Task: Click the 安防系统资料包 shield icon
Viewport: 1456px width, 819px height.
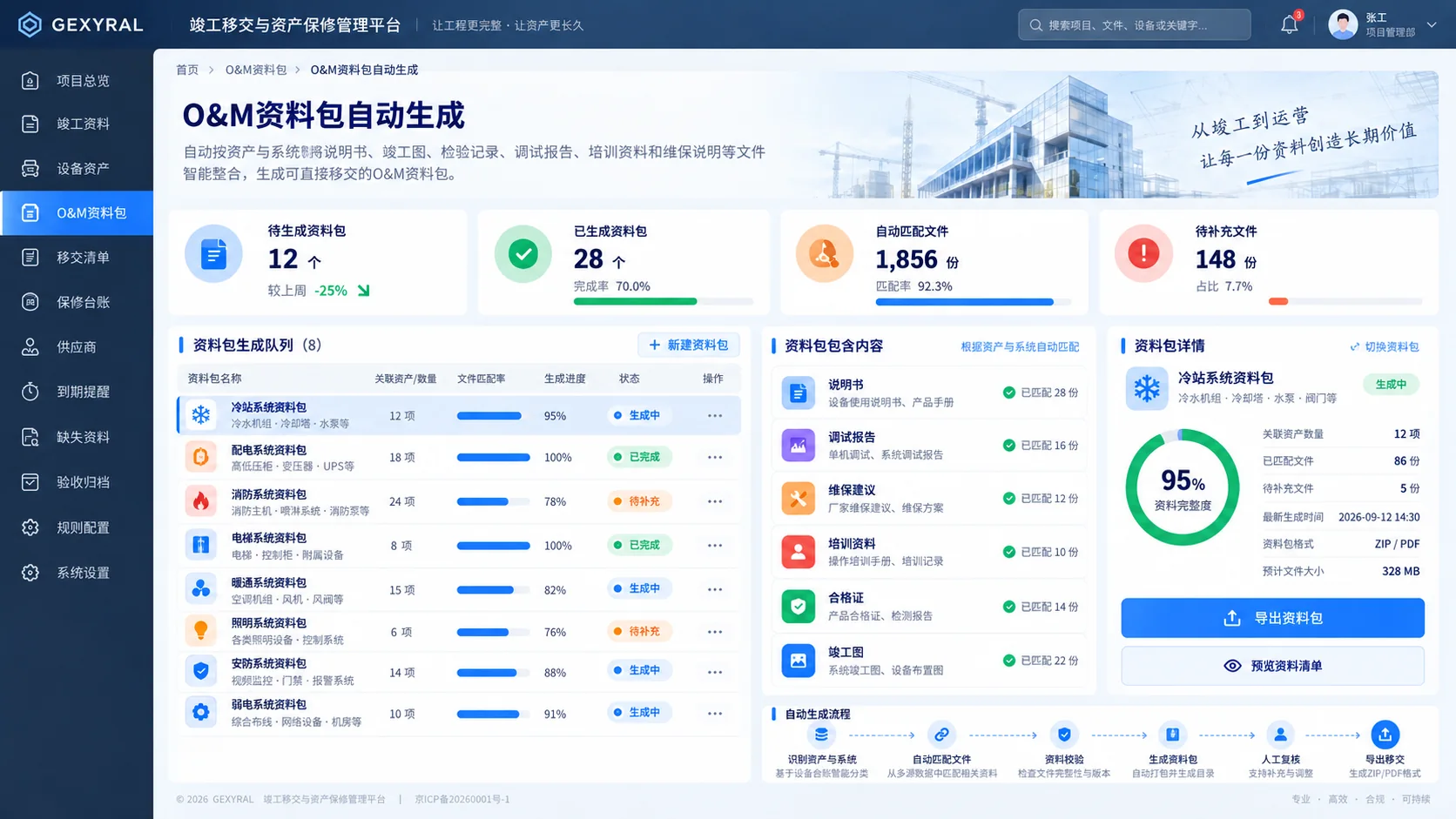Action: [201, 671]
